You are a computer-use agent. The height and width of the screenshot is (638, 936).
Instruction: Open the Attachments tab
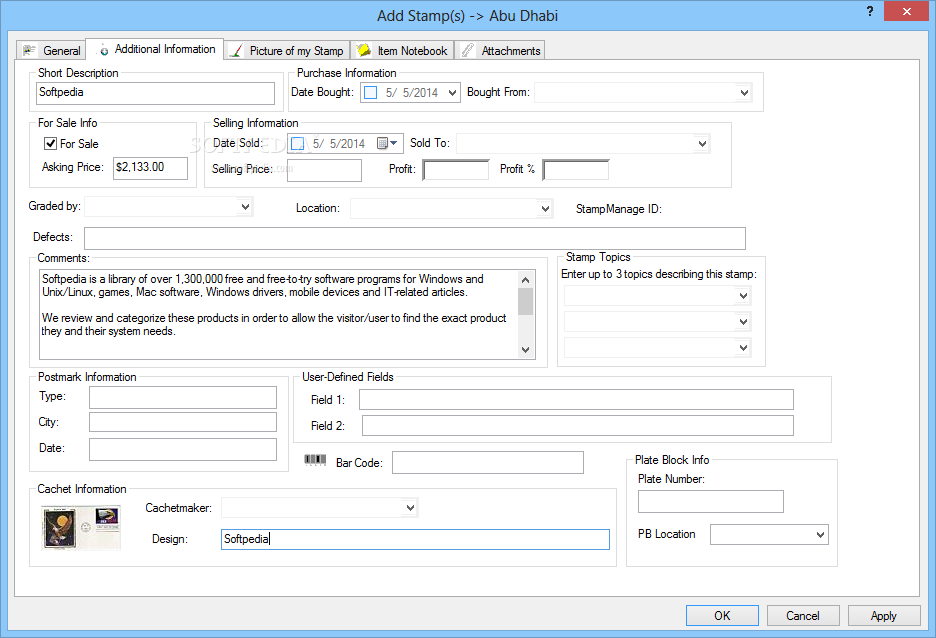point(500,51)
